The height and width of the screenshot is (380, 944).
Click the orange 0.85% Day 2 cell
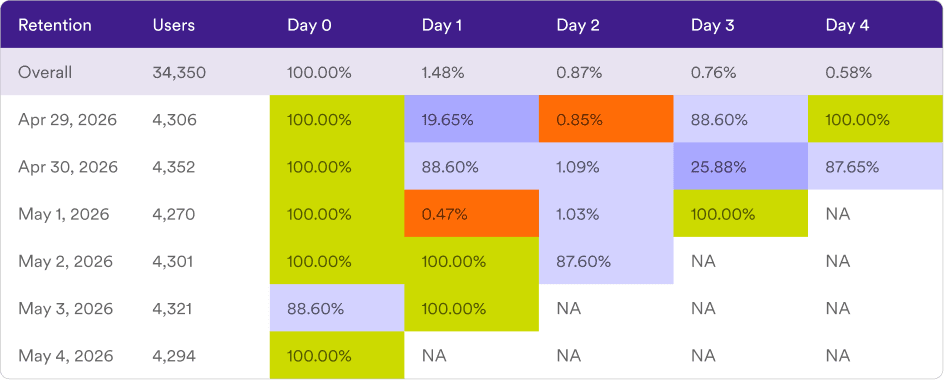[606, 119]
